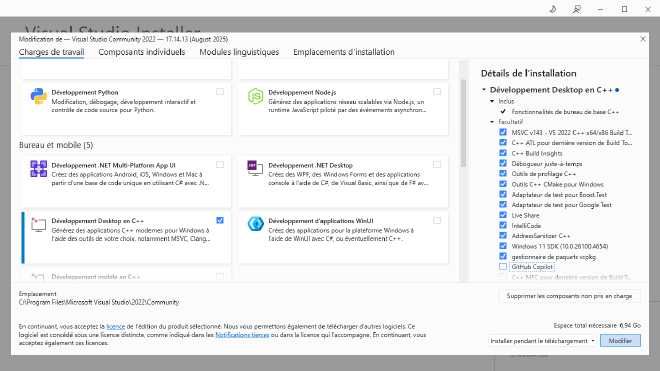Click the WinUI applications workload icon

(255, 224)
